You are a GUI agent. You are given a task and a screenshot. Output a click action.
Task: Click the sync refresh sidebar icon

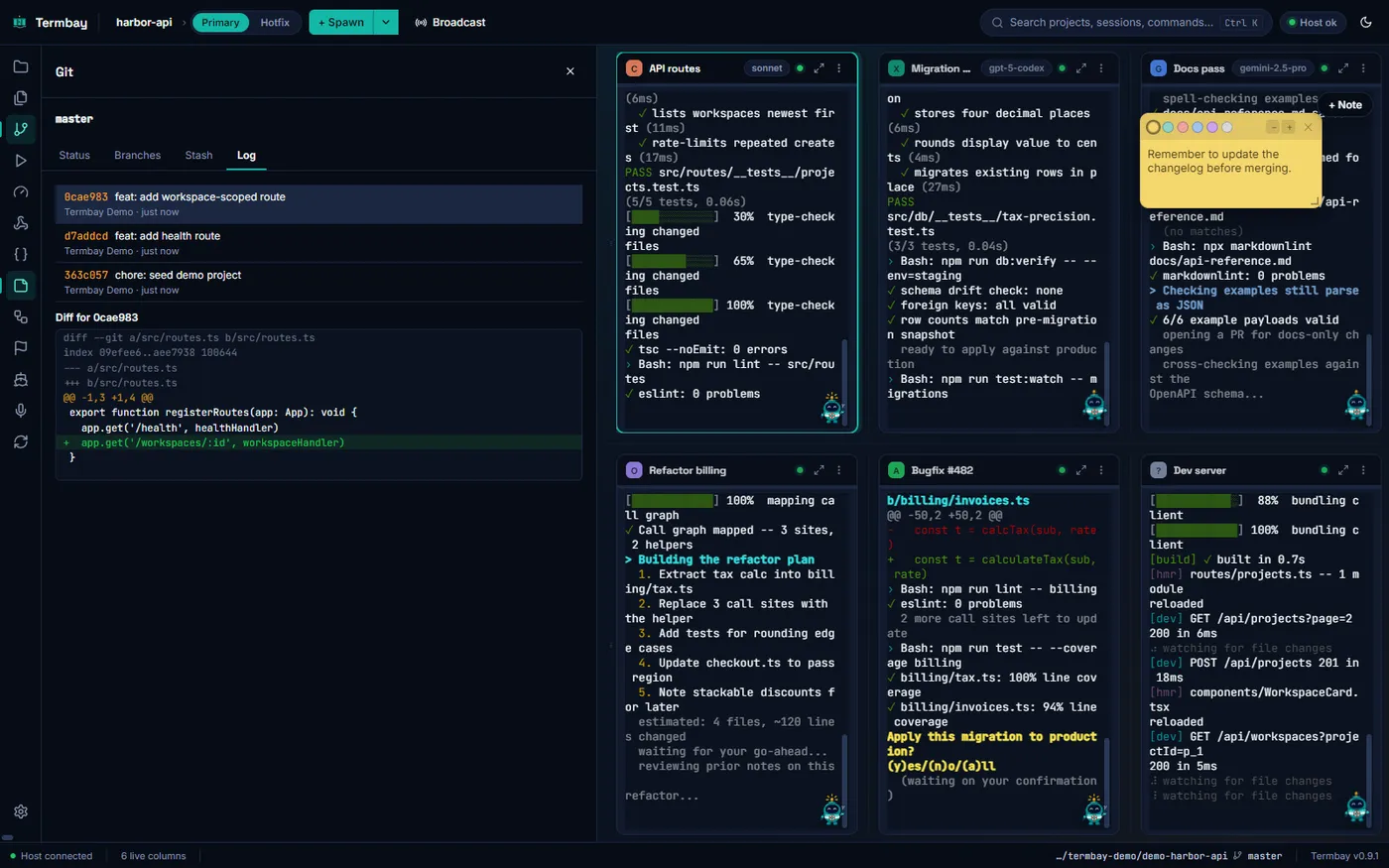[x=21, y=441]
